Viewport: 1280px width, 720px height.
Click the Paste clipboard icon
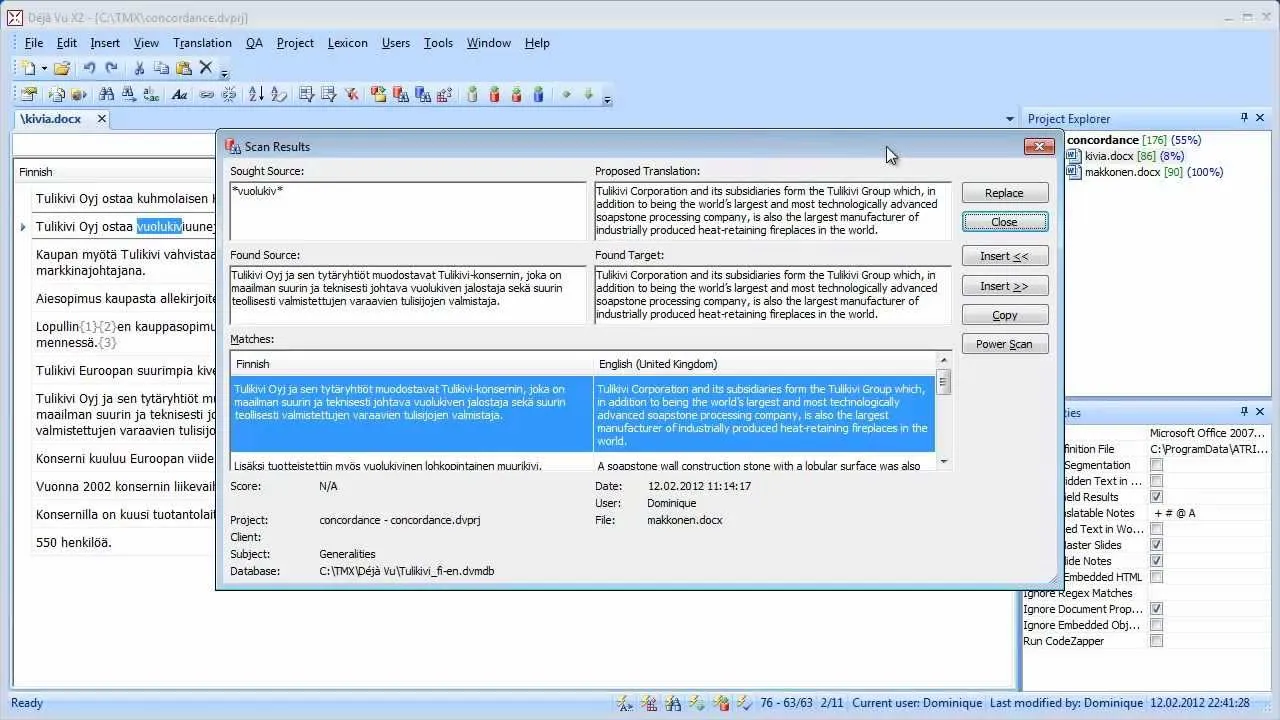pos(184,68)
